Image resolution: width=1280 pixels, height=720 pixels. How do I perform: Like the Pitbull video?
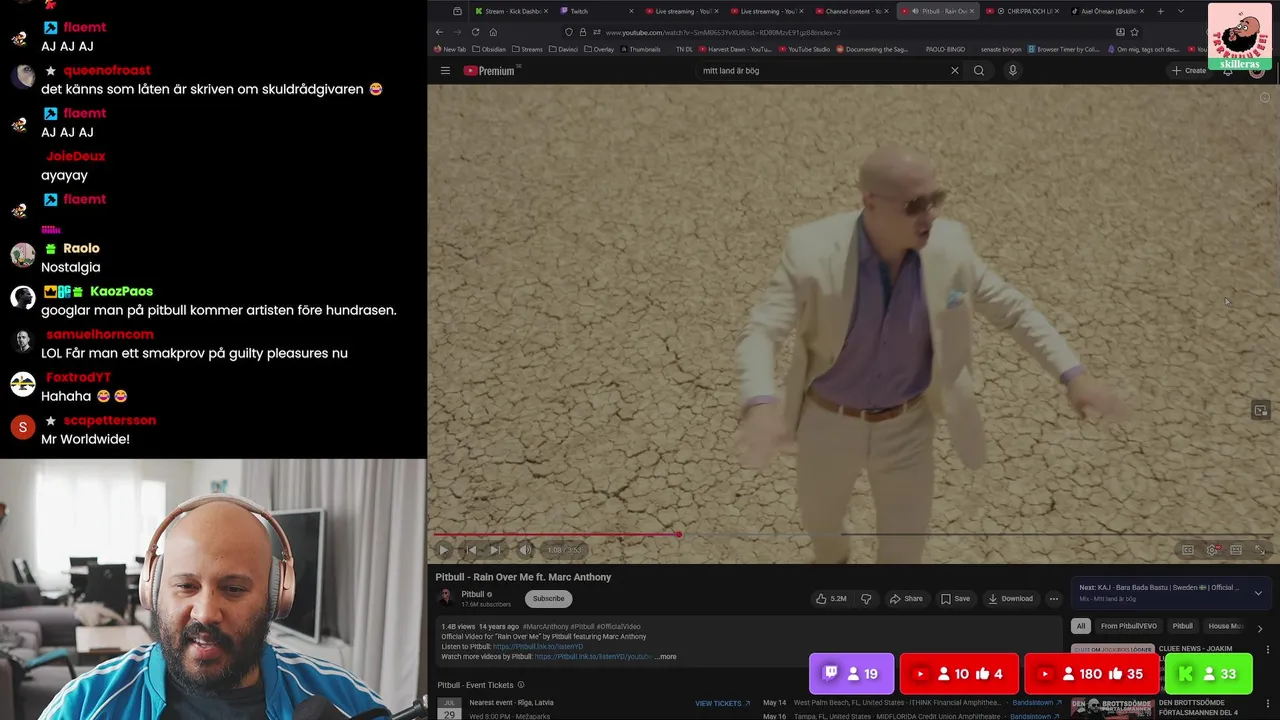click(830, 598)
